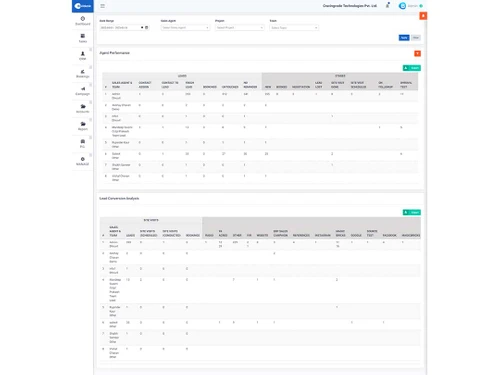Export the Lead Conversion Analysis table
This screenshot has height=375, width=500.
coord(412,212)
